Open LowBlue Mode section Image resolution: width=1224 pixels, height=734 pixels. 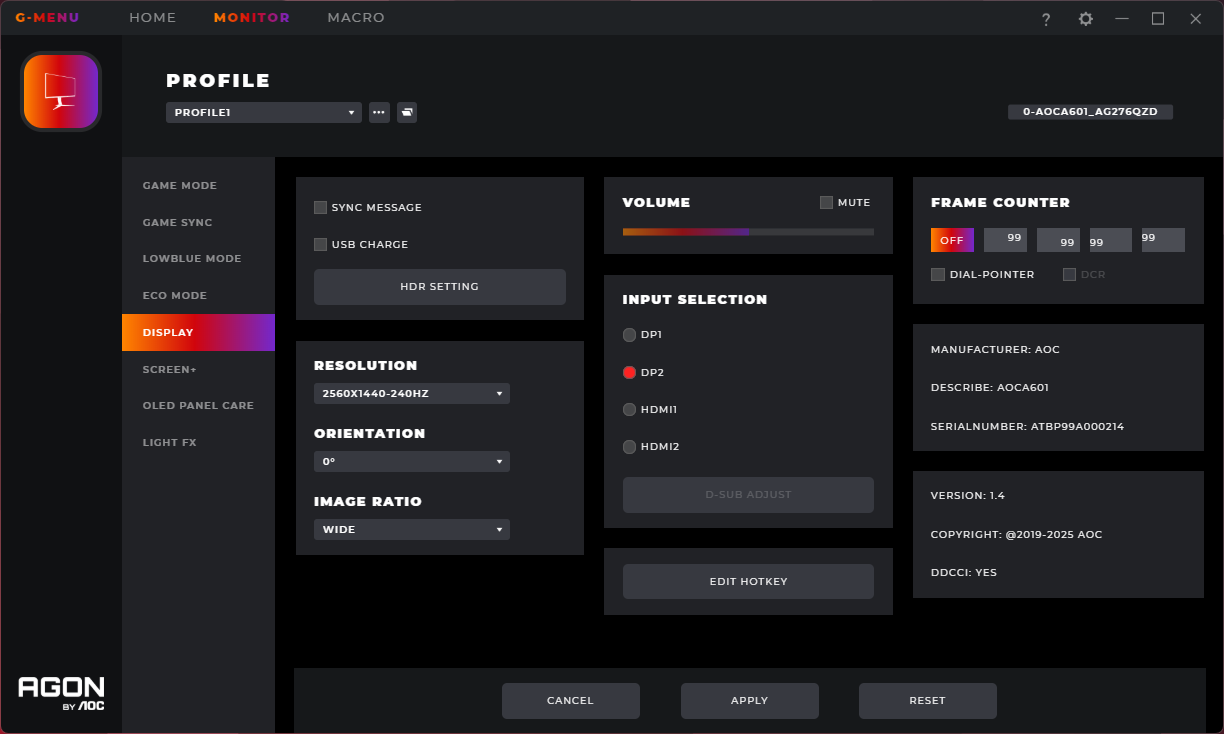(x=198, y=259)
